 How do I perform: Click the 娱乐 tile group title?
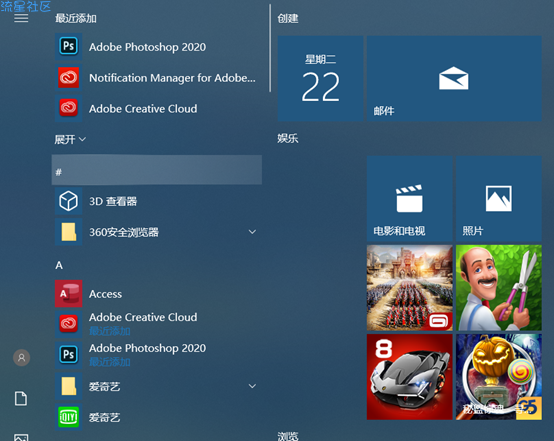(288, 138)
